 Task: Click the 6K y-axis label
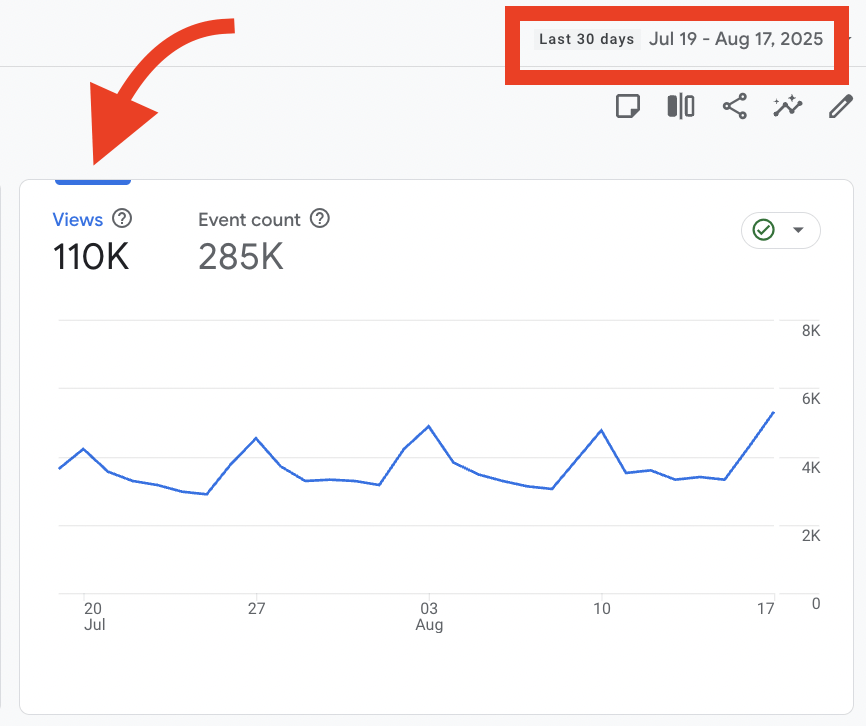coord(811,399)
